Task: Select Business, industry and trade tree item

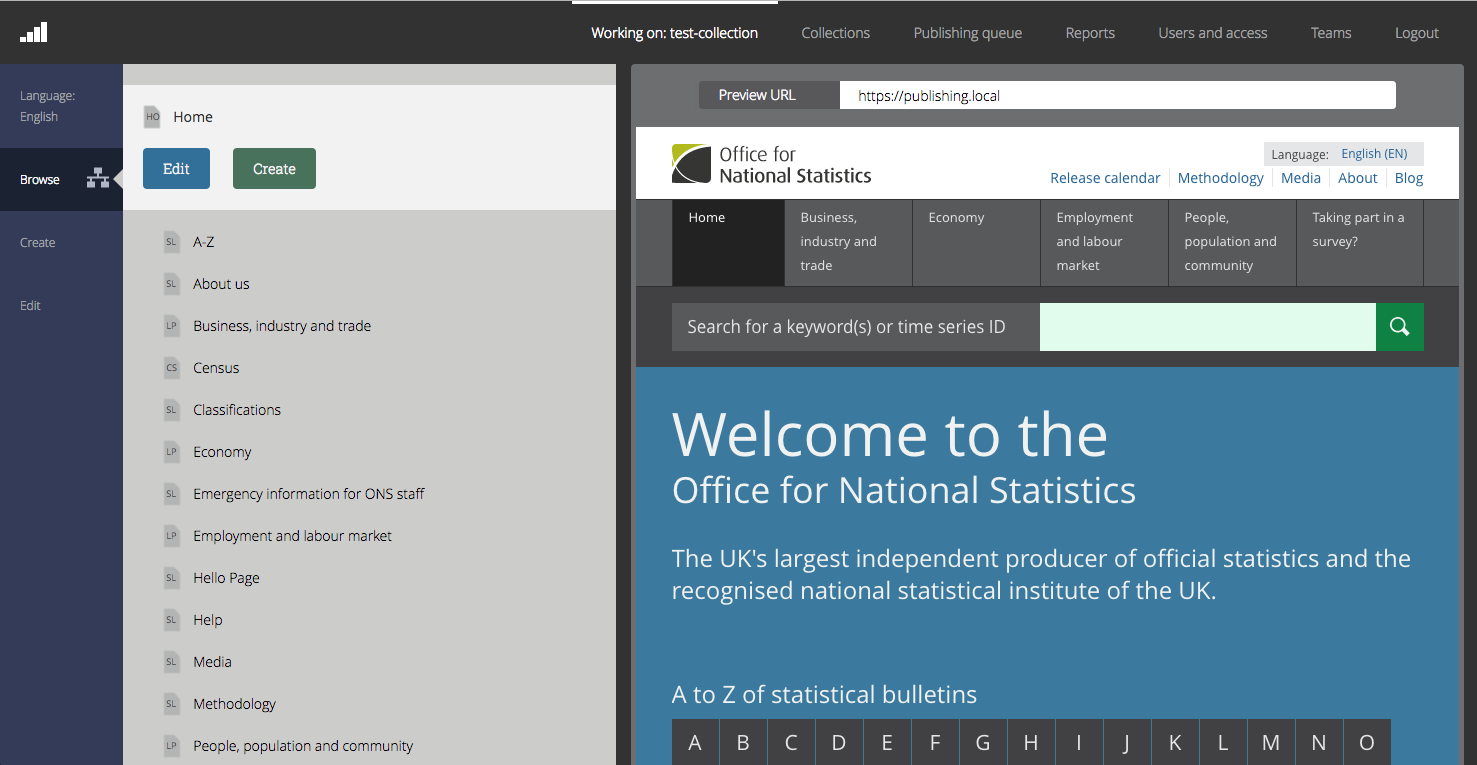Action: point(282,326)
